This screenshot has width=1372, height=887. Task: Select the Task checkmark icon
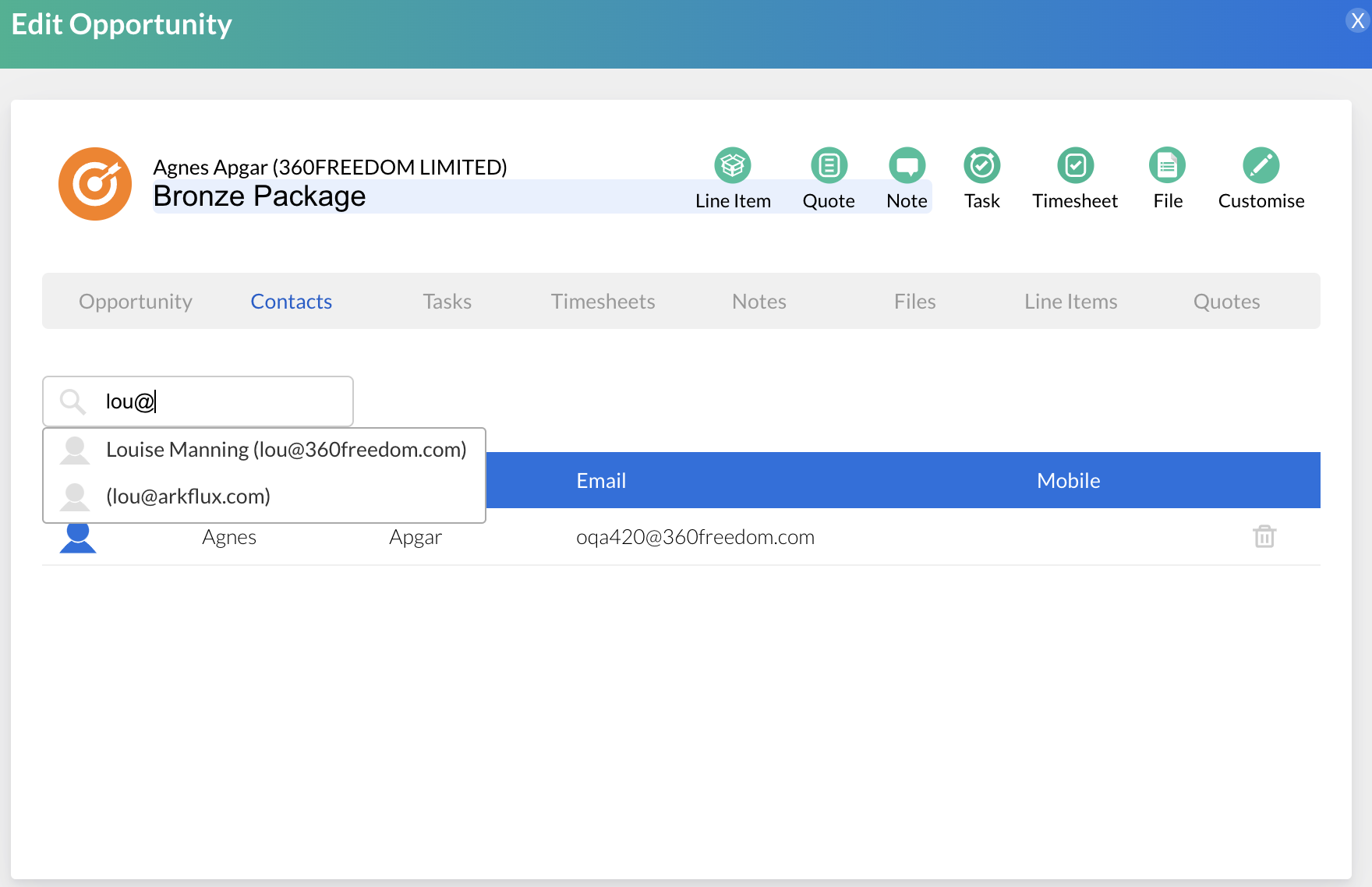coord(982,165)
